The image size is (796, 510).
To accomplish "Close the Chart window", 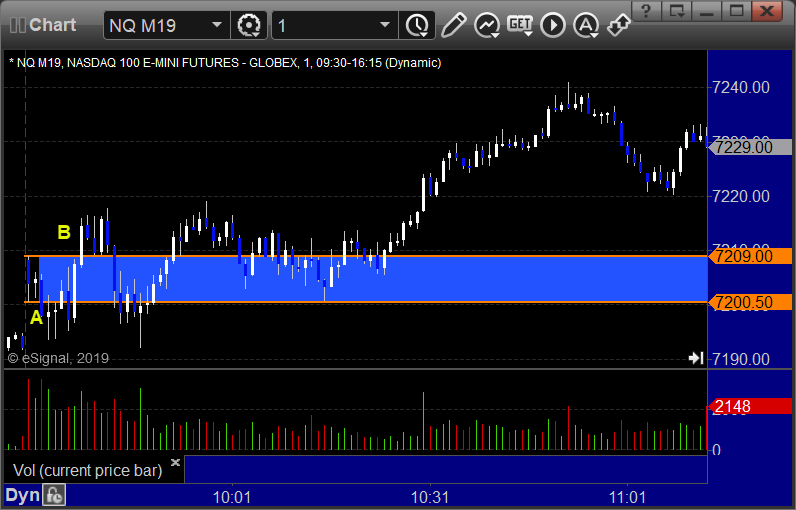I will (x=767, y=11).
